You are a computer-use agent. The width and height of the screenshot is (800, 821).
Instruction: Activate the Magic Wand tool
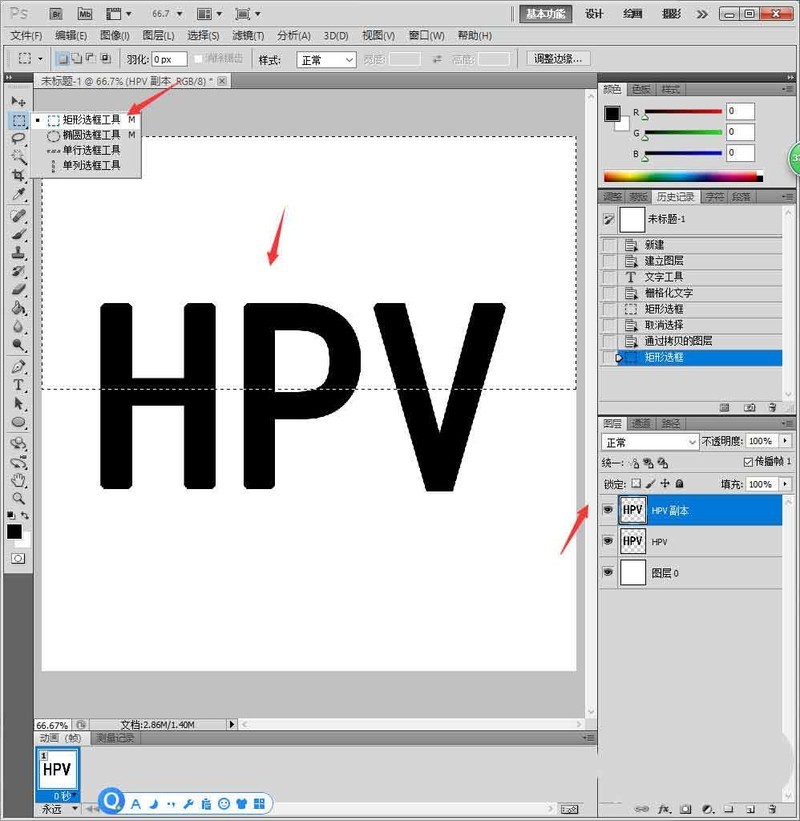click(x=18, y=157)
